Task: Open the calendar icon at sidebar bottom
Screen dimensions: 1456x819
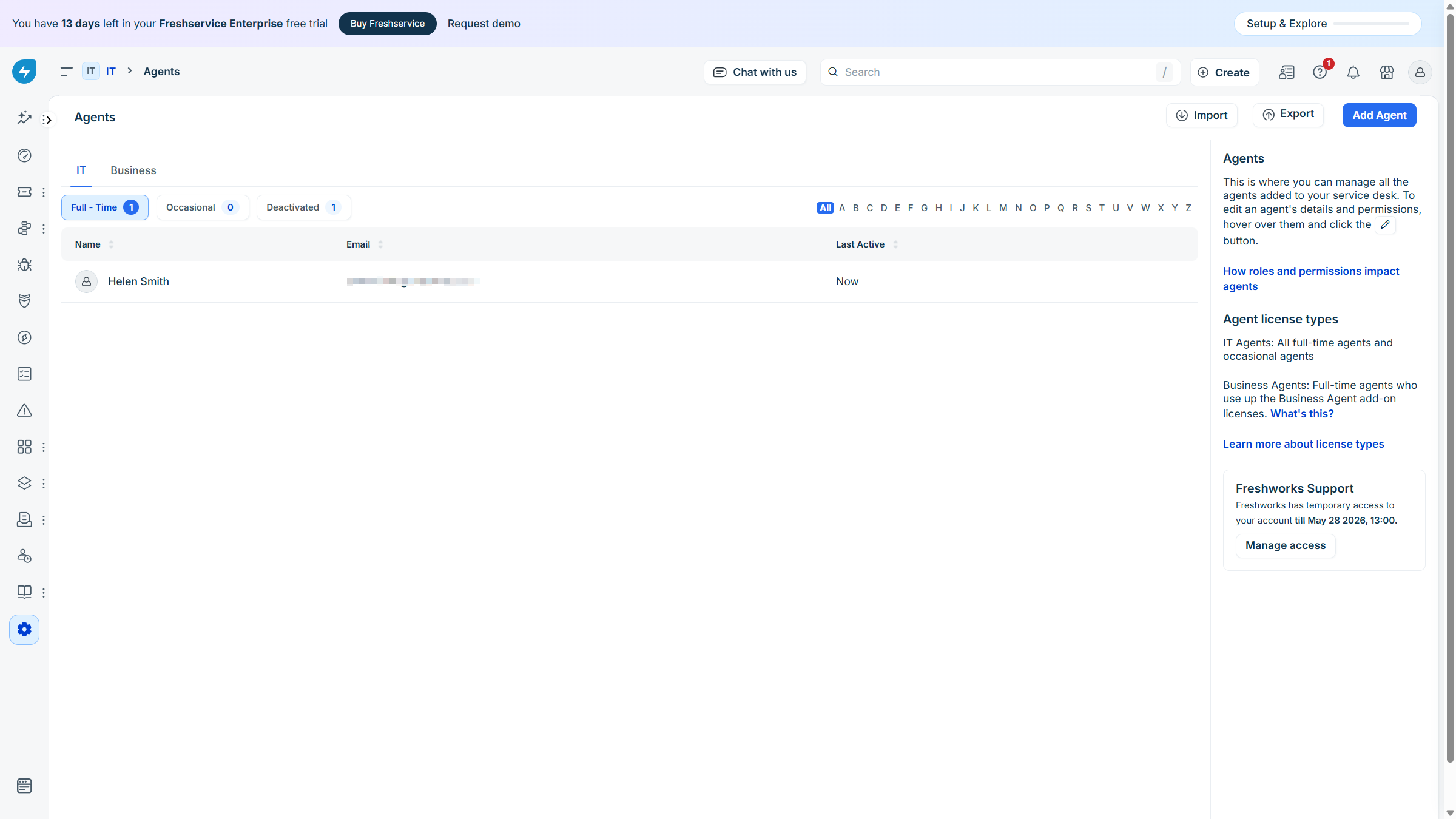Action: coord(24,786)
